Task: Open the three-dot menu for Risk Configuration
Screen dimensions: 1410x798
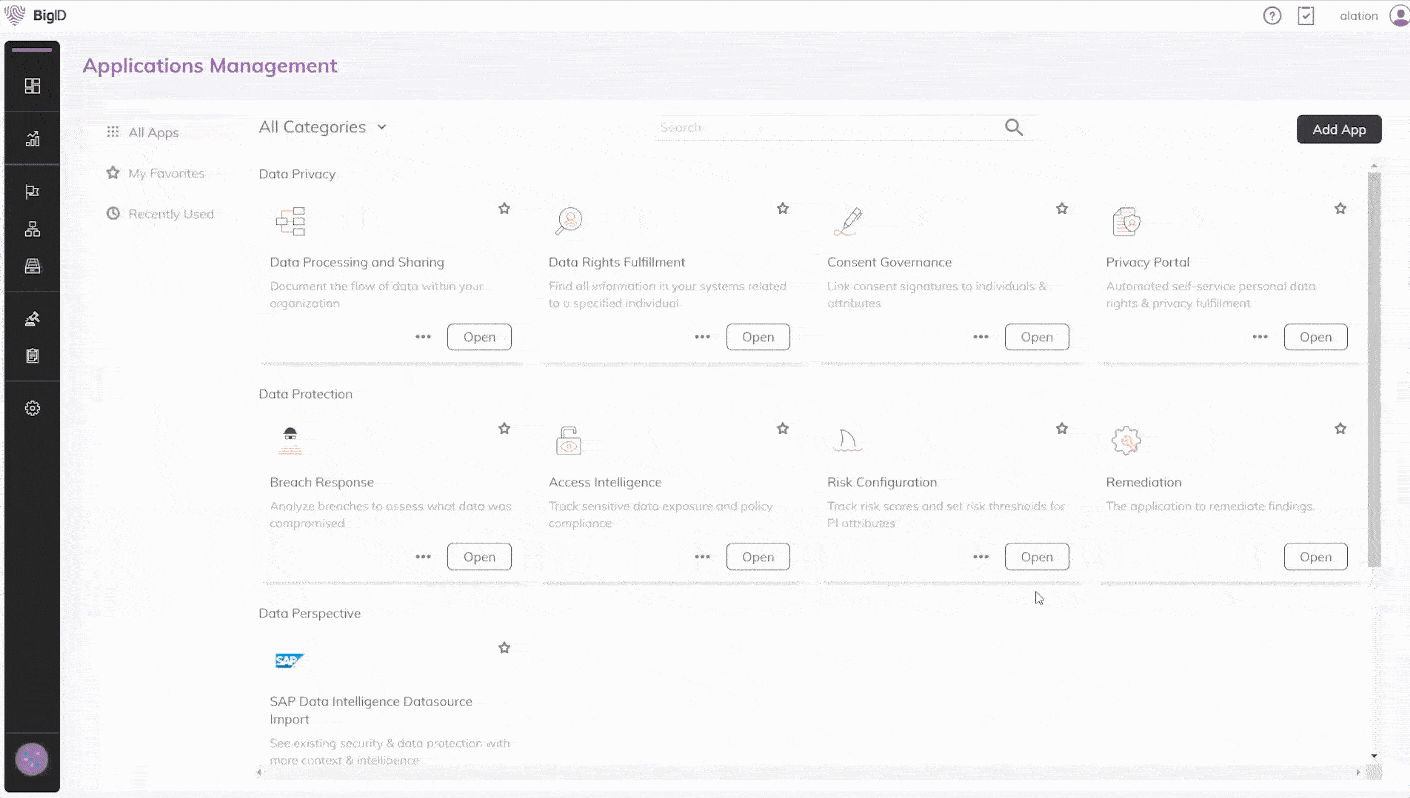Action: click(x=981, y=557)
